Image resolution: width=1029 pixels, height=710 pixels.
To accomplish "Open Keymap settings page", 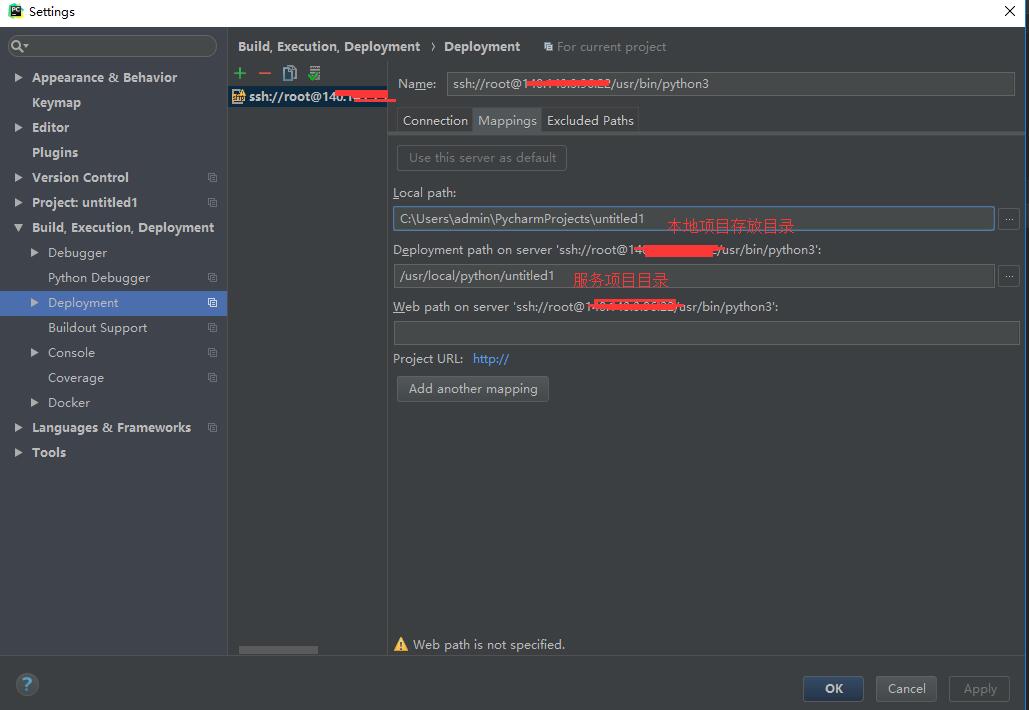I will pyautogui.click(x=56, y=102).
